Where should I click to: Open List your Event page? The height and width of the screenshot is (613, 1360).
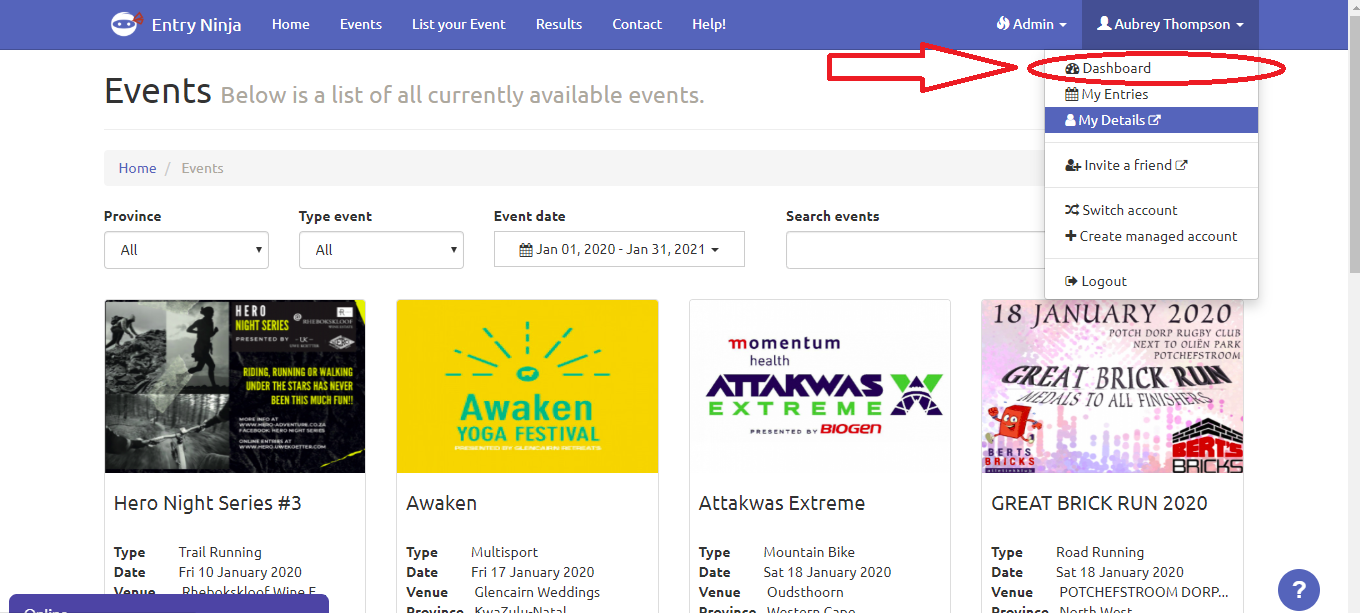[459, 24]
